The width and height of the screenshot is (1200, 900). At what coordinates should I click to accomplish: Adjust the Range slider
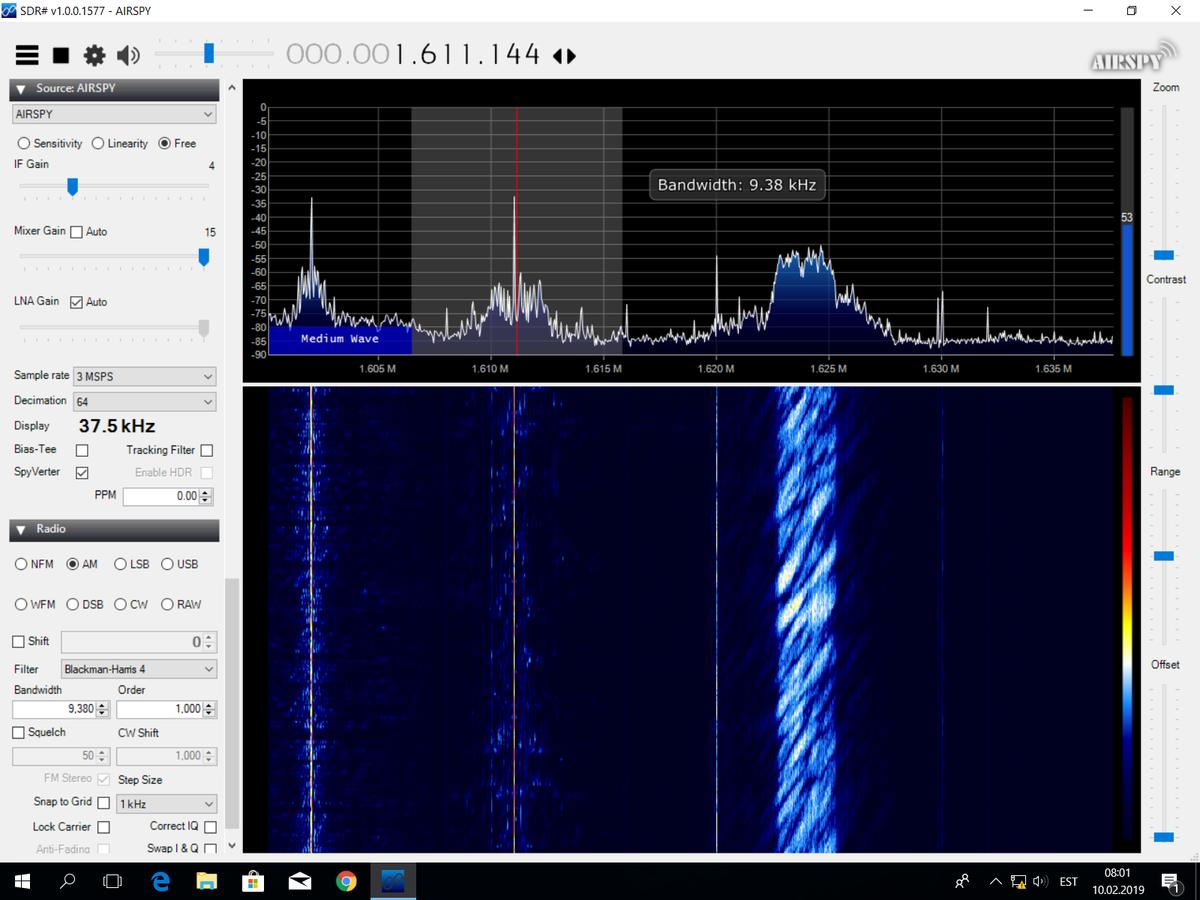(x=1163, y=556)
